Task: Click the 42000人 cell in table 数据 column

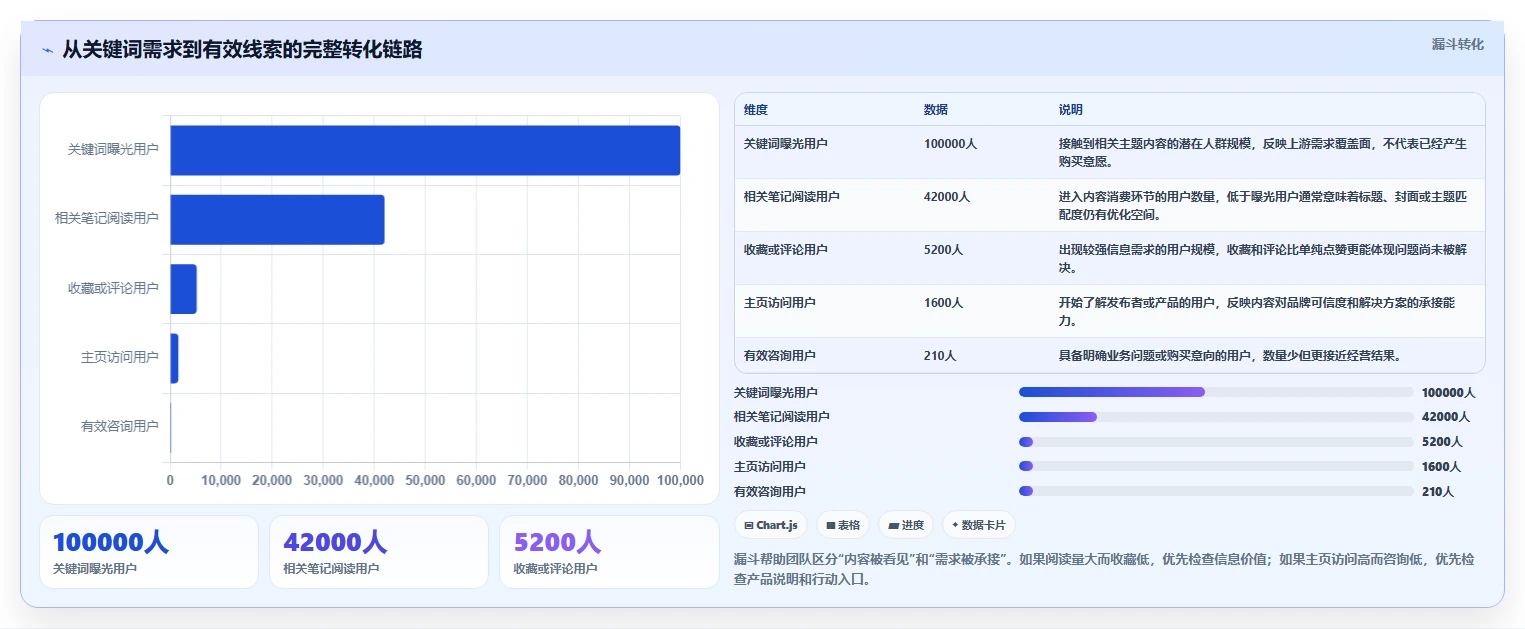Action: pos(947,197)
